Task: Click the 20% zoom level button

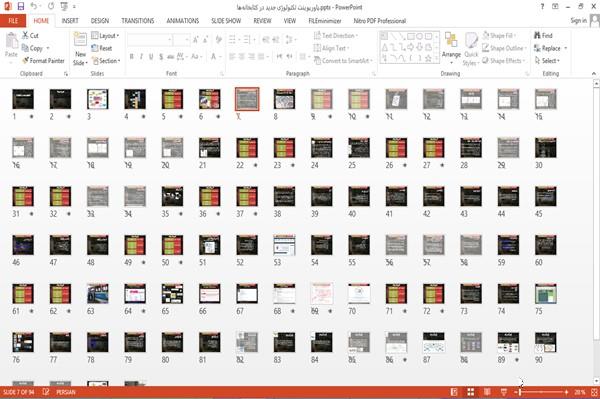Action: [x=580, y=392]
